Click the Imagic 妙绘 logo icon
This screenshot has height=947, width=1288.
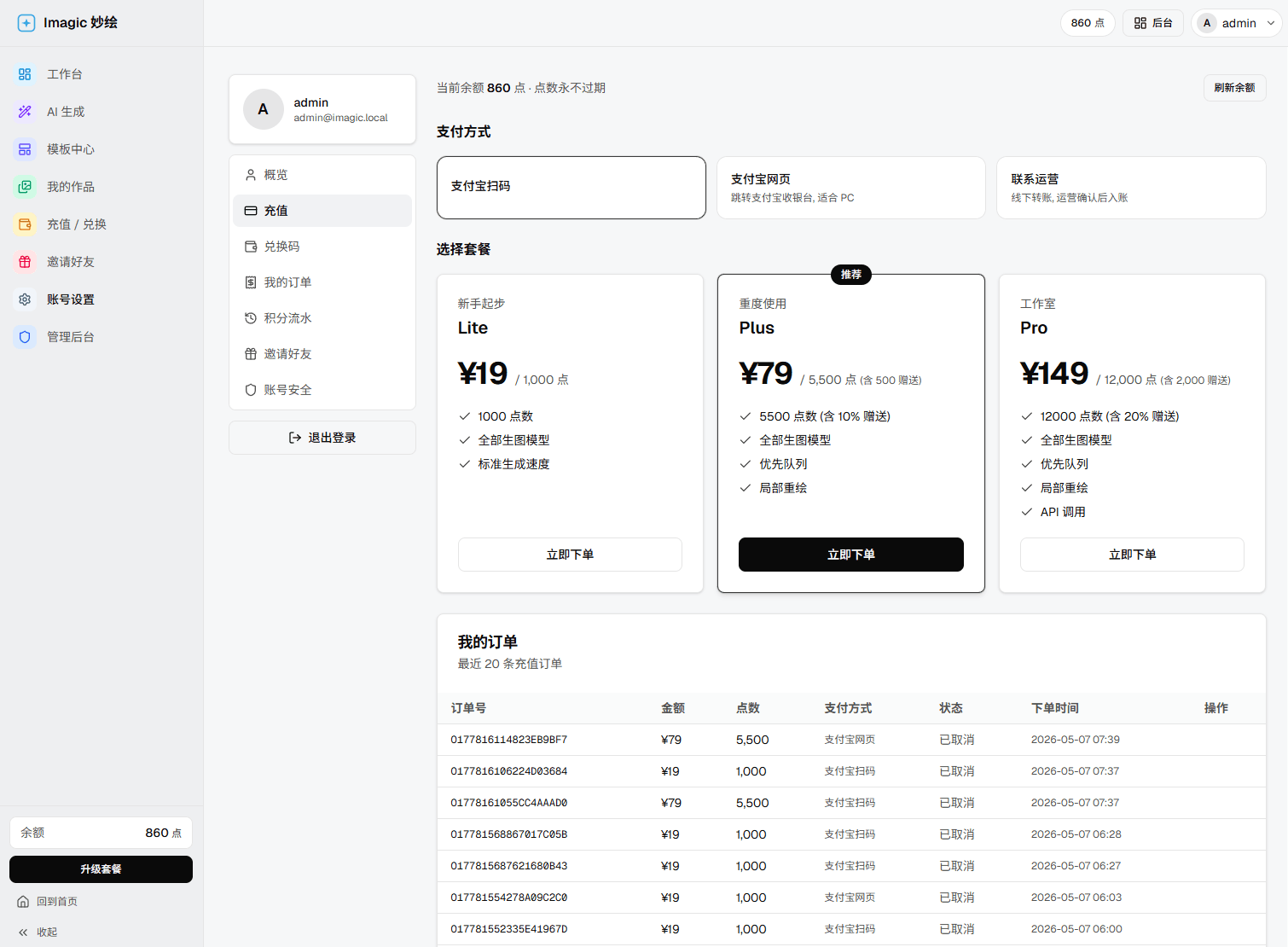[26, 23]
